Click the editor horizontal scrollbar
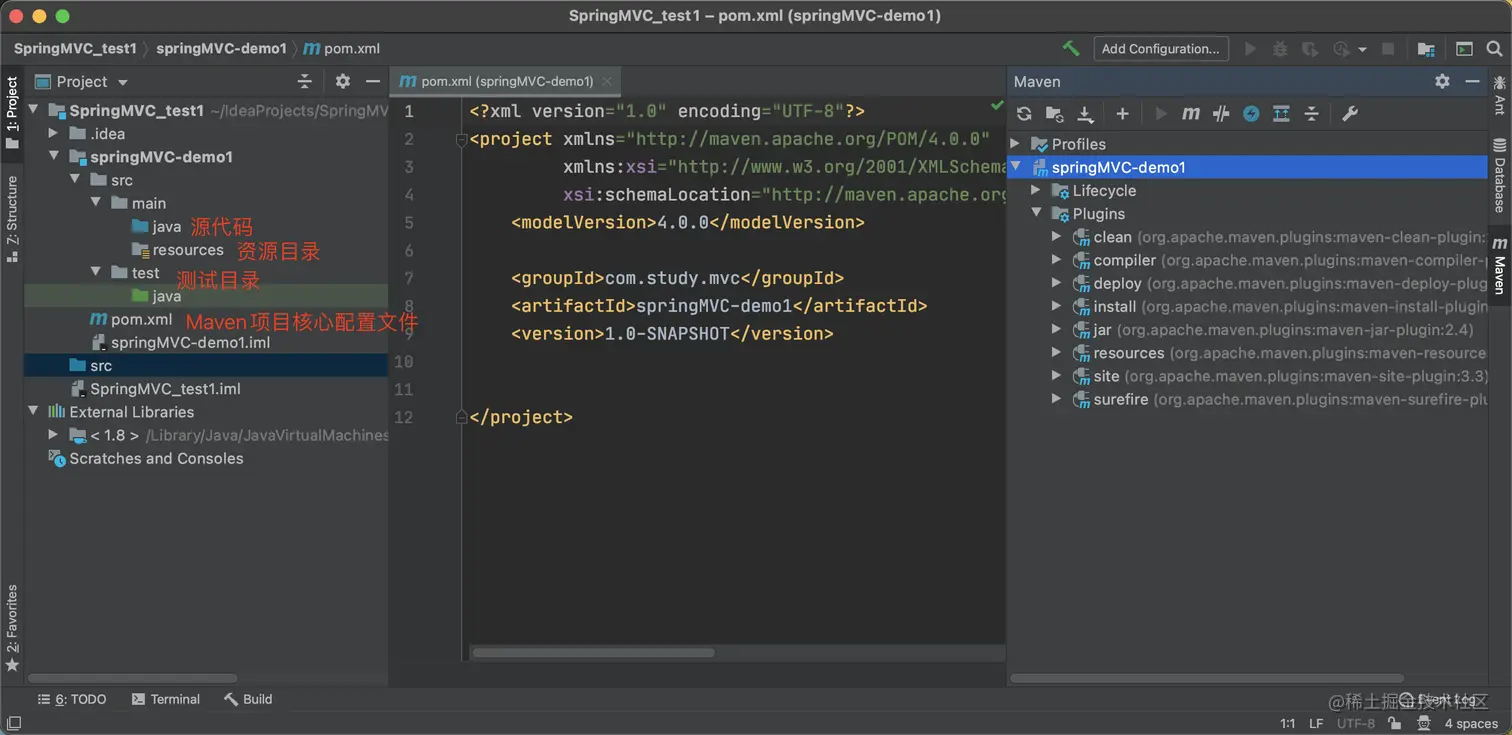The width and height of the screenshot is (1512, 735). click(593, 653)
